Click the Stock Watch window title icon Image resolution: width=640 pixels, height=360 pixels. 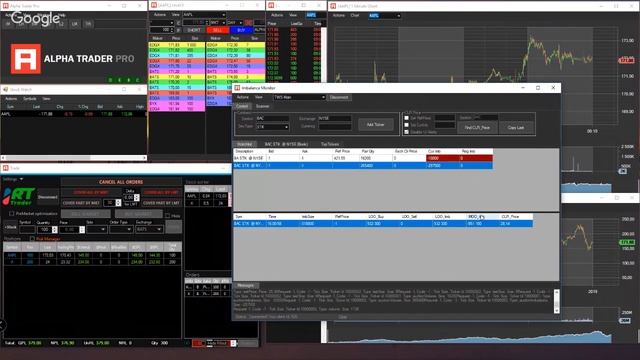(6, 89)
